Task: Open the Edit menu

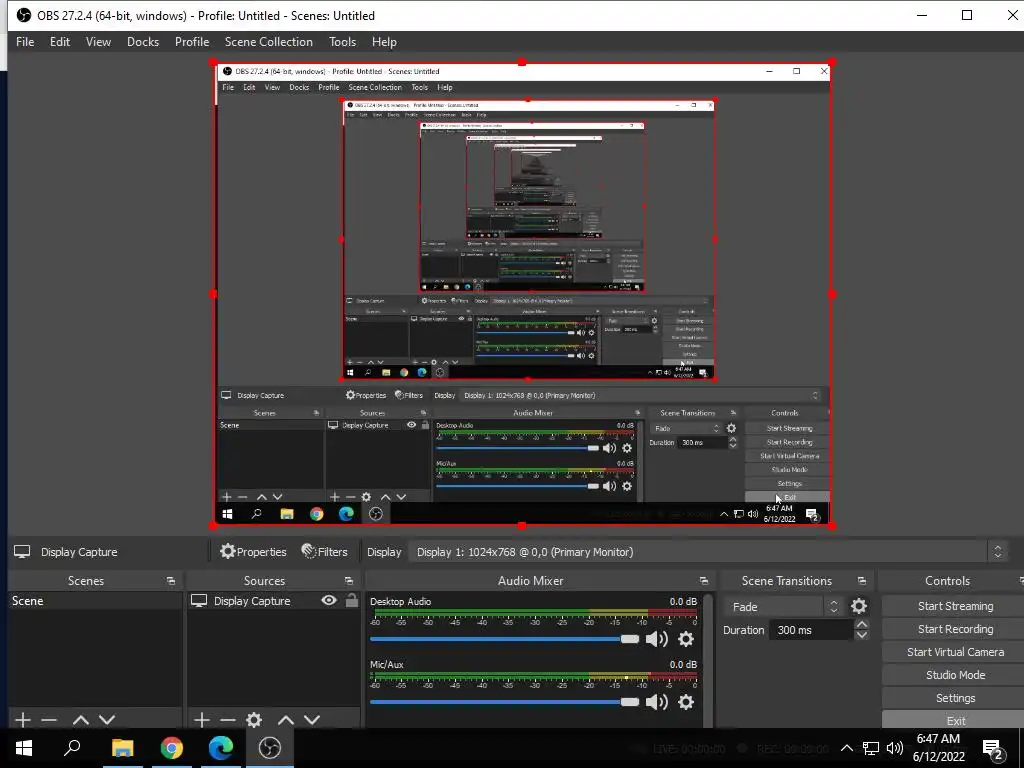Action: (59, 42)
